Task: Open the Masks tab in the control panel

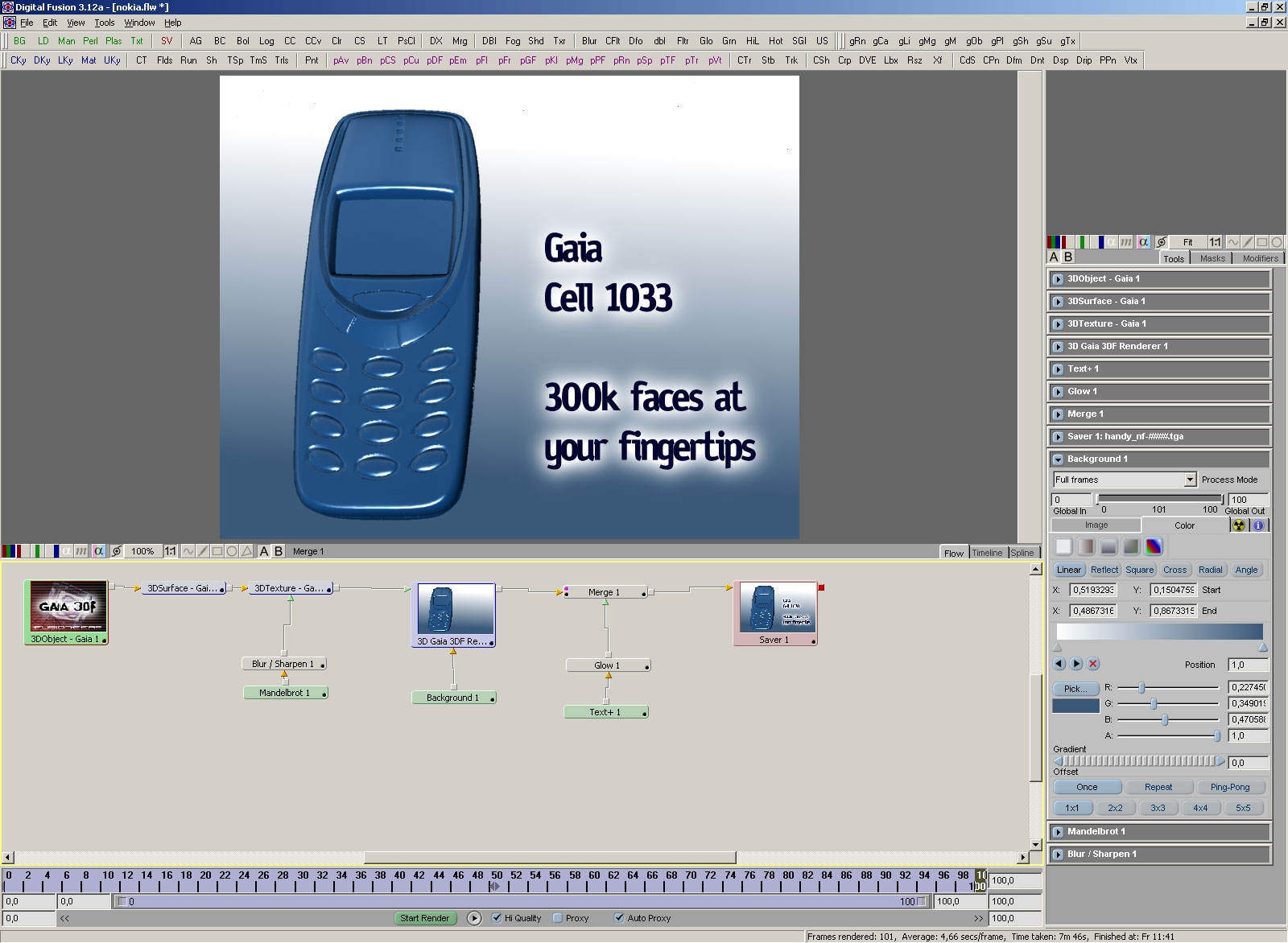Action: [x=1212, y=258]
